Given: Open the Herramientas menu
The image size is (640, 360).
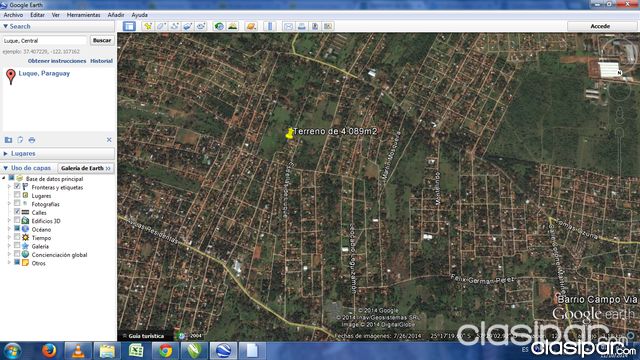Looking at the screenshot, I should click(83, 15).
